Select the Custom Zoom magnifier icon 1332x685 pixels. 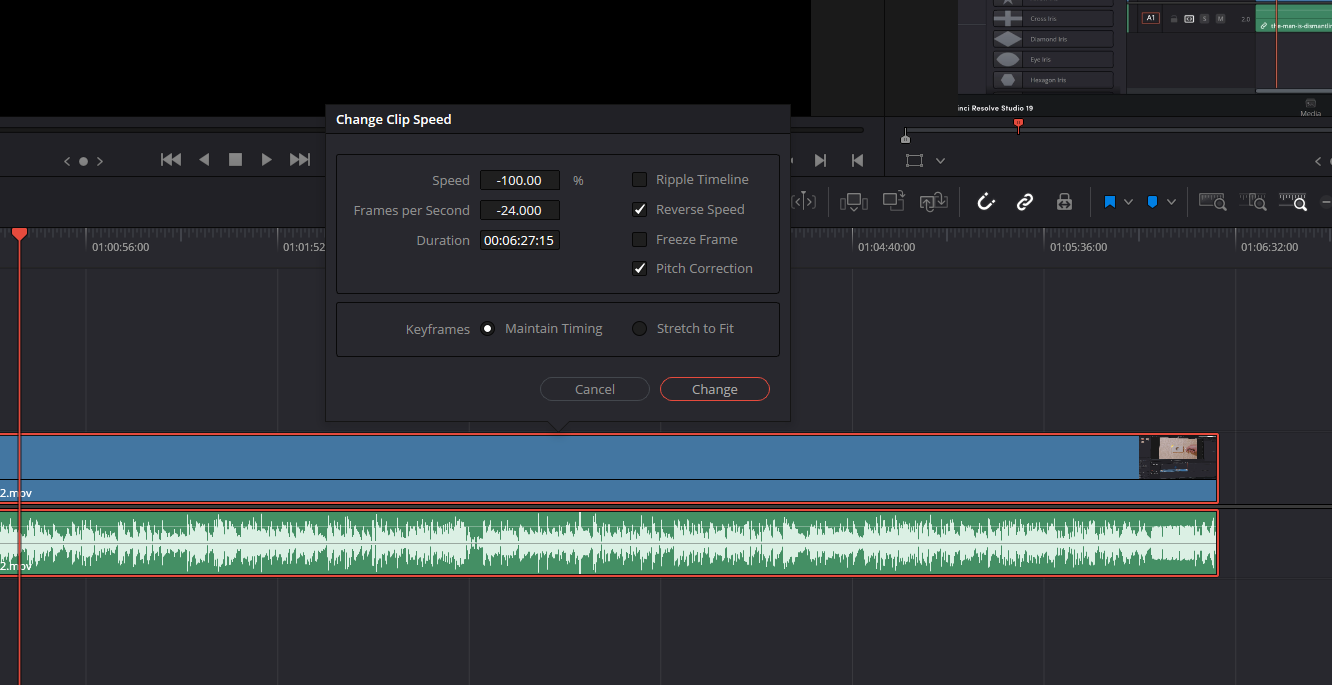pyautogui.click(x=1293, y=202)
